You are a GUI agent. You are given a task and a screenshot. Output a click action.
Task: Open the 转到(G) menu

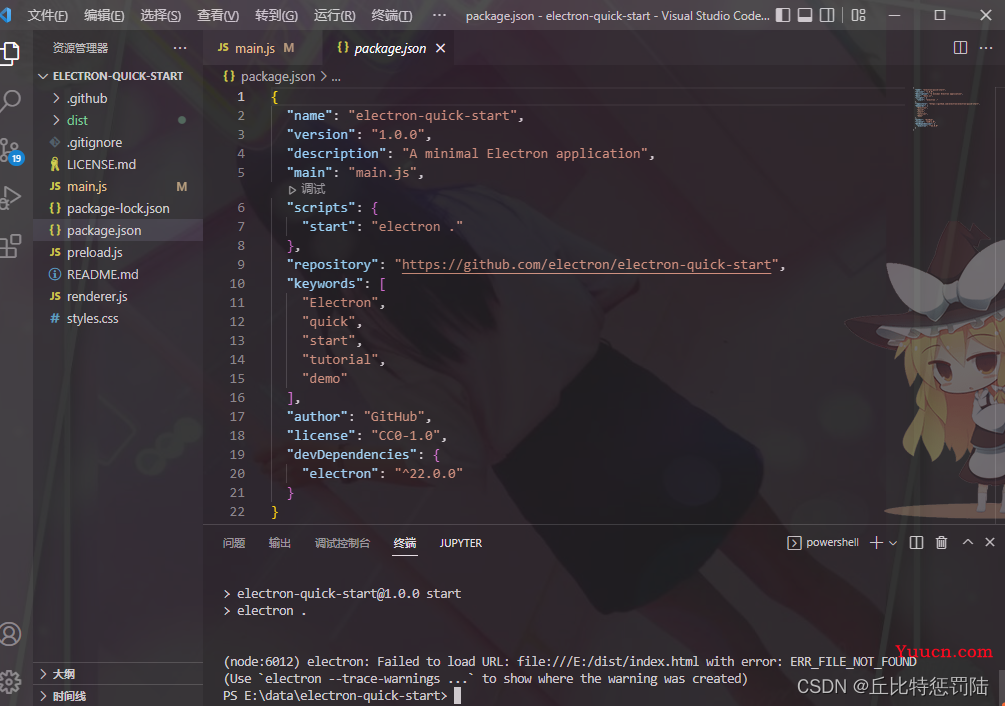pyautogui.click(x=276, y=15)
